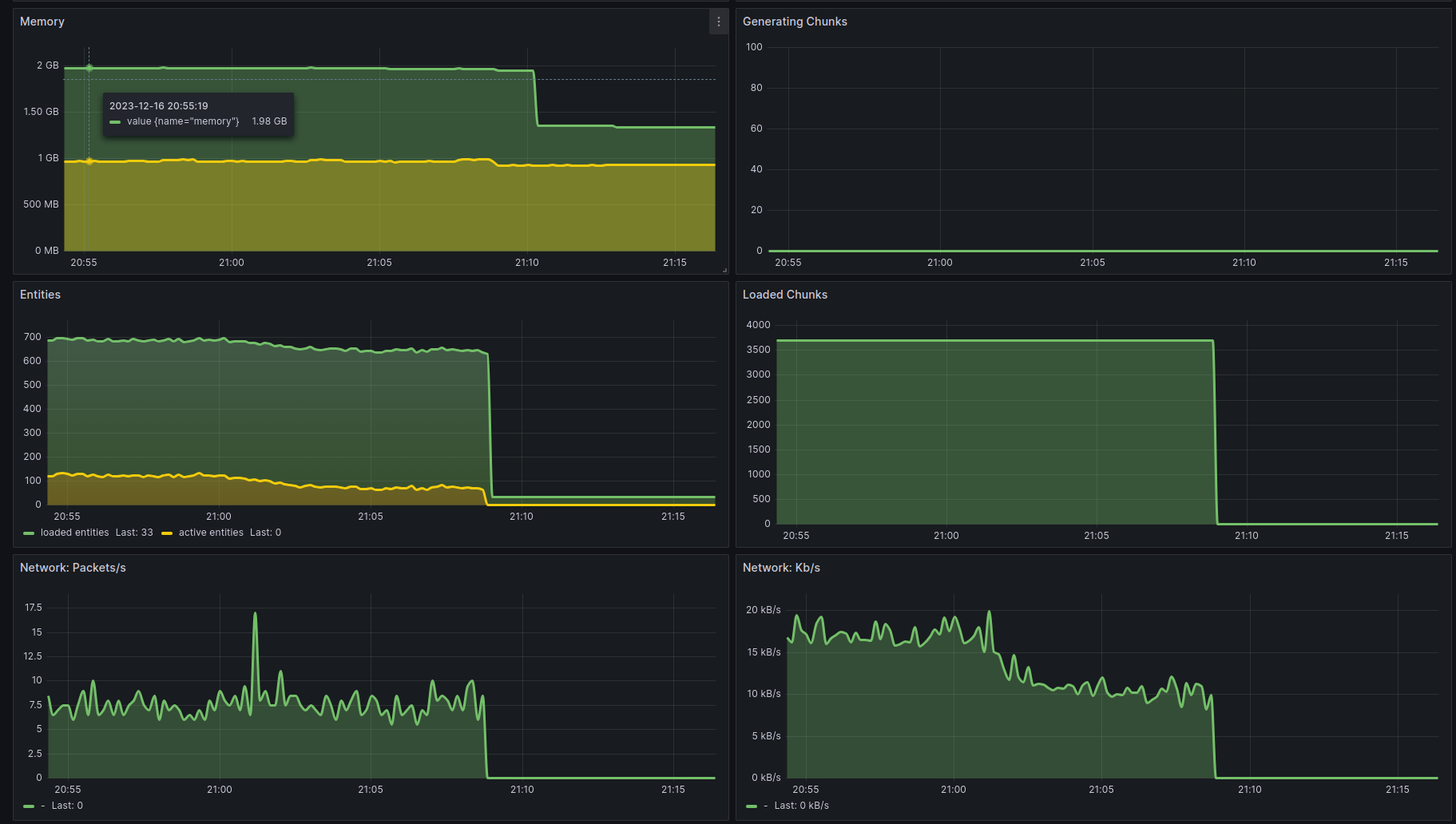Click the green legend swatch under Network: Packets/s
Viewport: 1456px width, 824px height.
(x=29, y=806)
